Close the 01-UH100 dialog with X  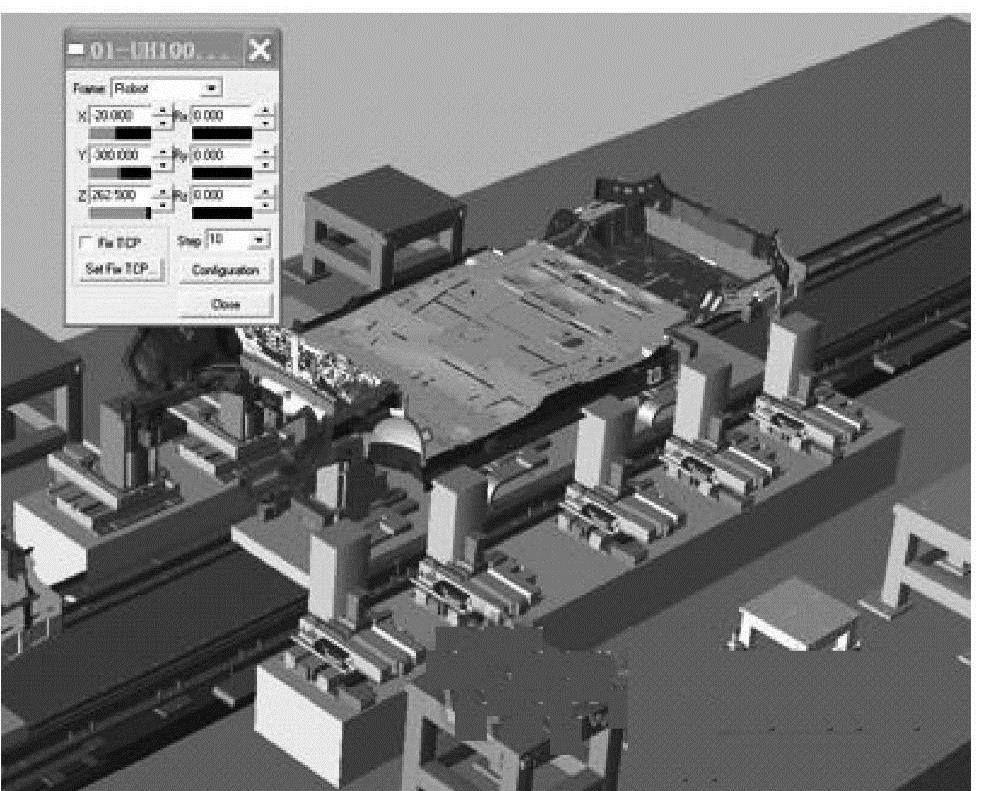point(259,49)
